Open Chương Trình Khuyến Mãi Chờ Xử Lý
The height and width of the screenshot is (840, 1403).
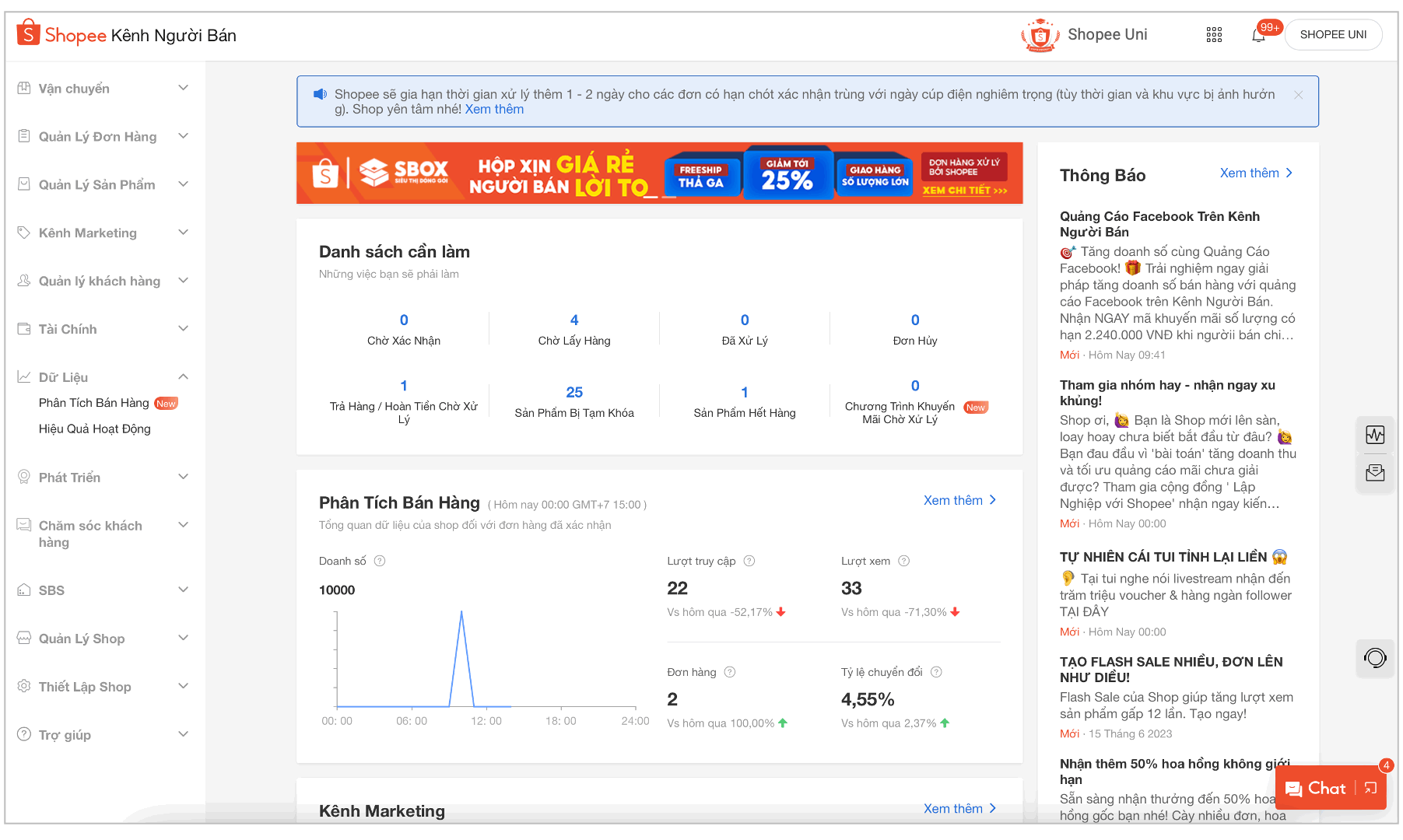click(915, 402)
